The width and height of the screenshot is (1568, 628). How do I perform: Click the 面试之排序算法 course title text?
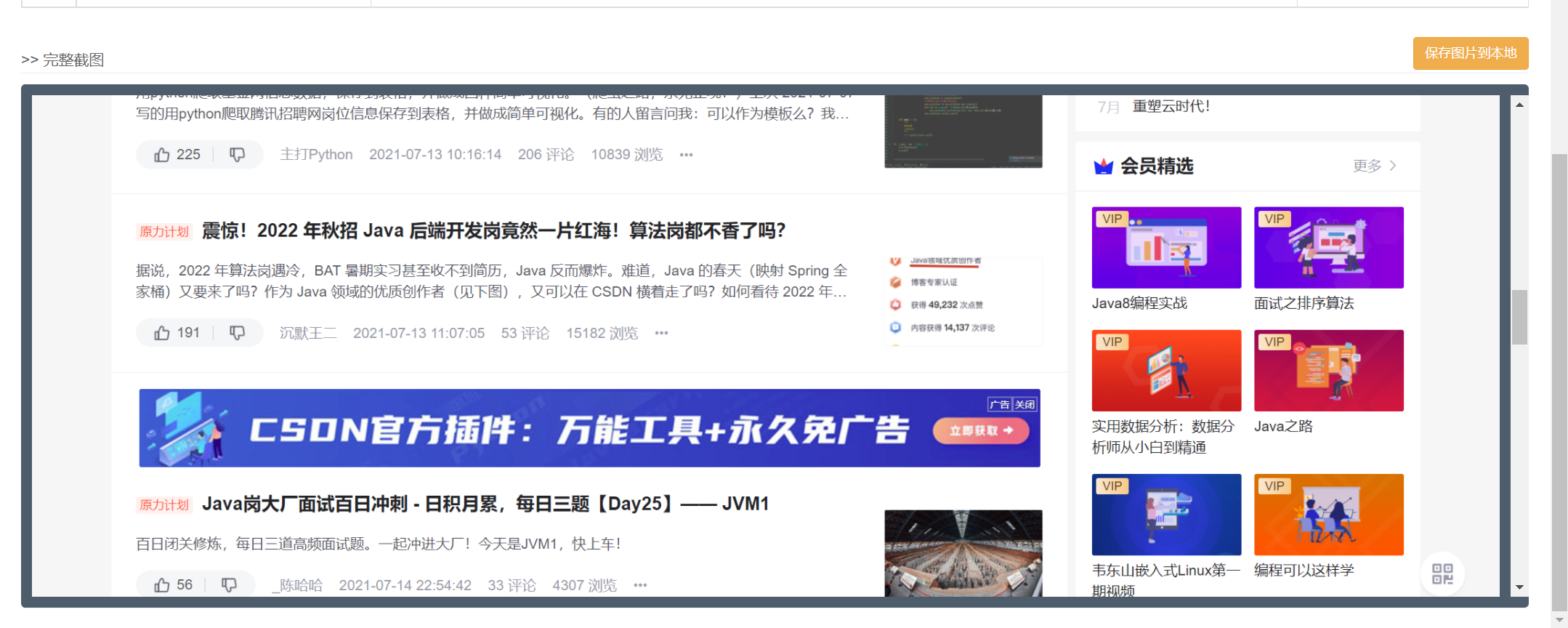[x=1304, y=303]
